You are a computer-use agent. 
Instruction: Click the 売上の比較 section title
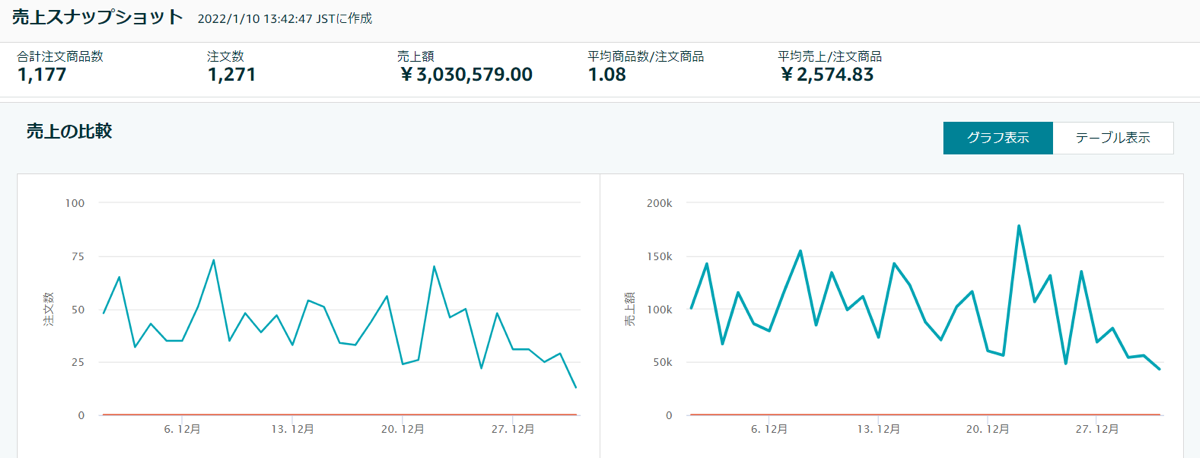click(69, 131)
